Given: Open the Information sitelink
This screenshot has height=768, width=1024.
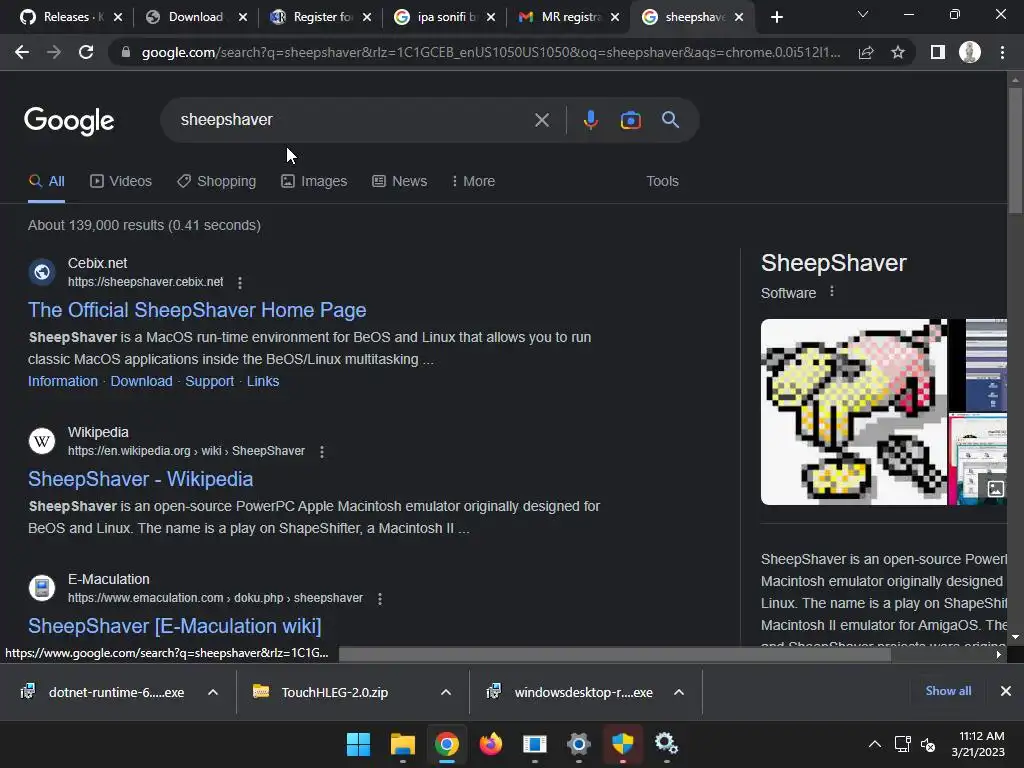Looking at the screenshot, I should click(63, 381).
